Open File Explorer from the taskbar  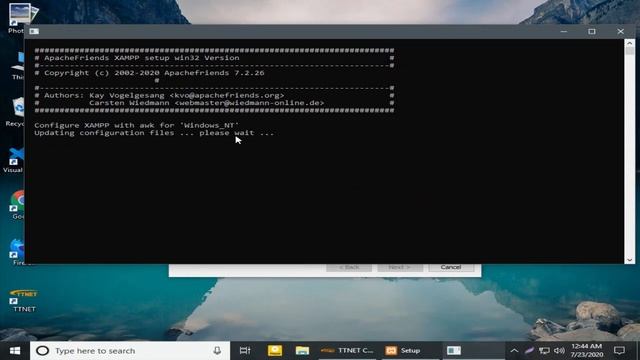[x=302, y=351]
